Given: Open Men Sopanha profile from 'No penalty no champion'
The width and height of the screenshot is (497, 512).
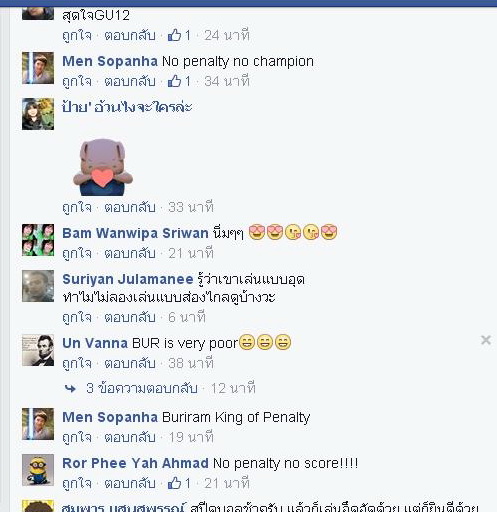Looking at the screenshot, I should click(x=110, y=61).
